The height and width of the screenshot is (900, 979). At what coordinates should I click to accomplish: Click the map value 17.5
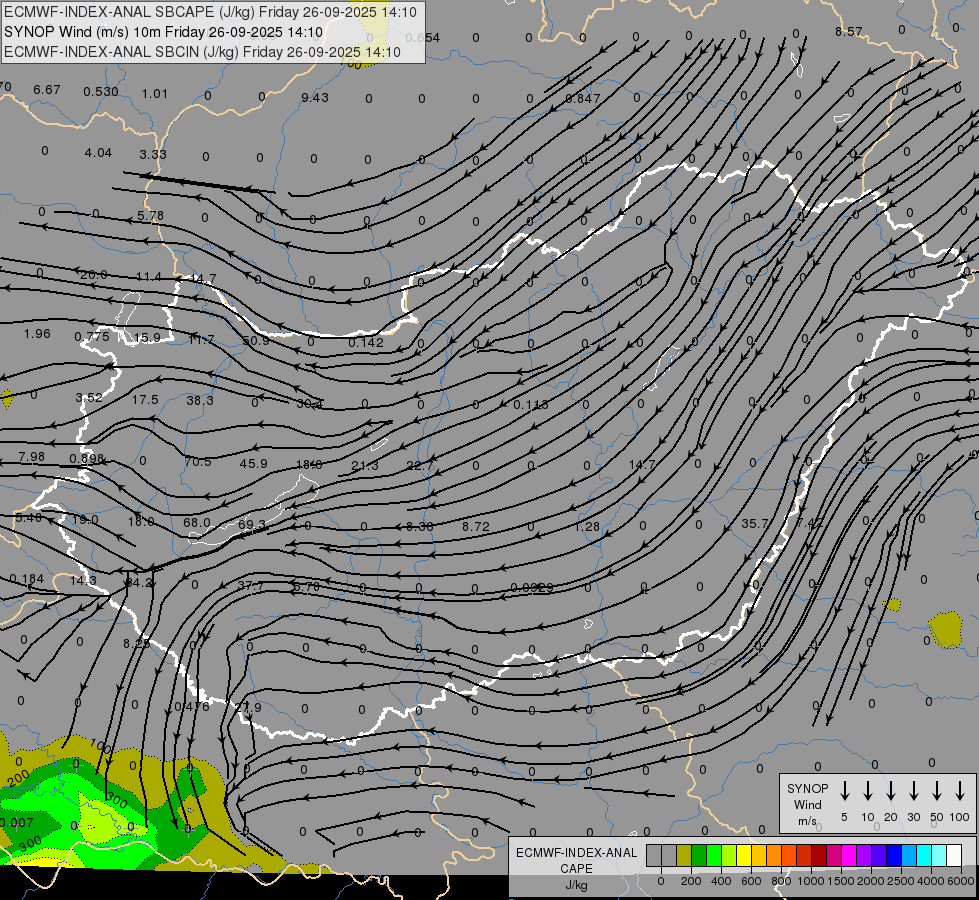tap(145, 399)
